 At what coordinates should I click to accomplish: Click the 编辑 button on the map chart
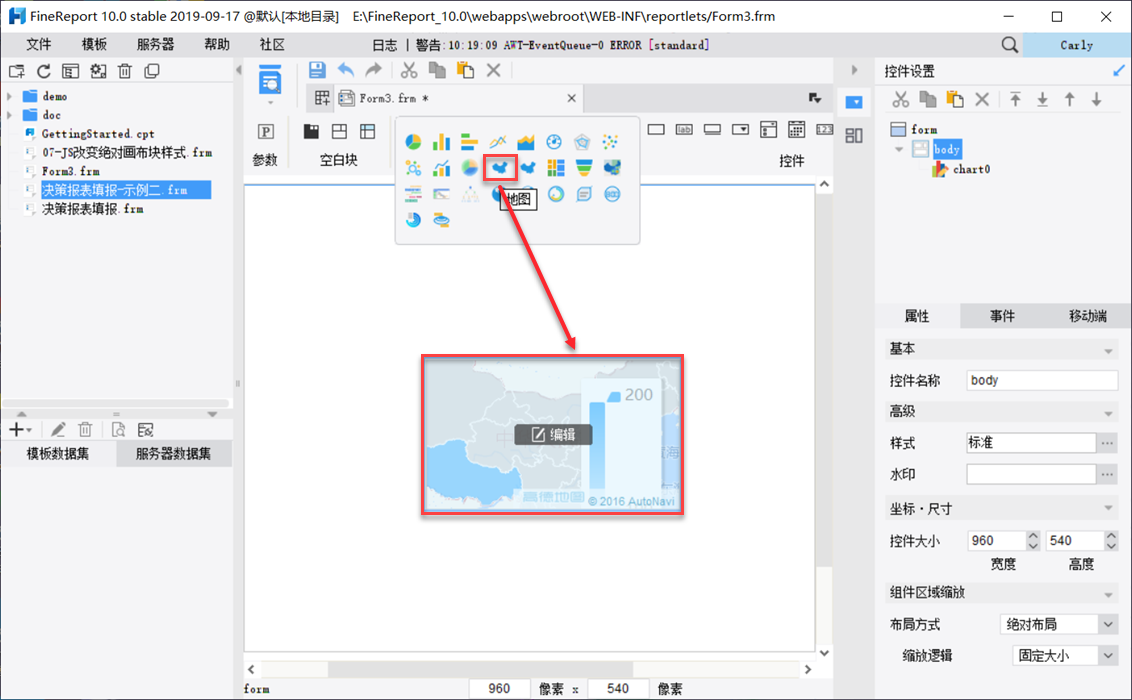click(553, 435)
